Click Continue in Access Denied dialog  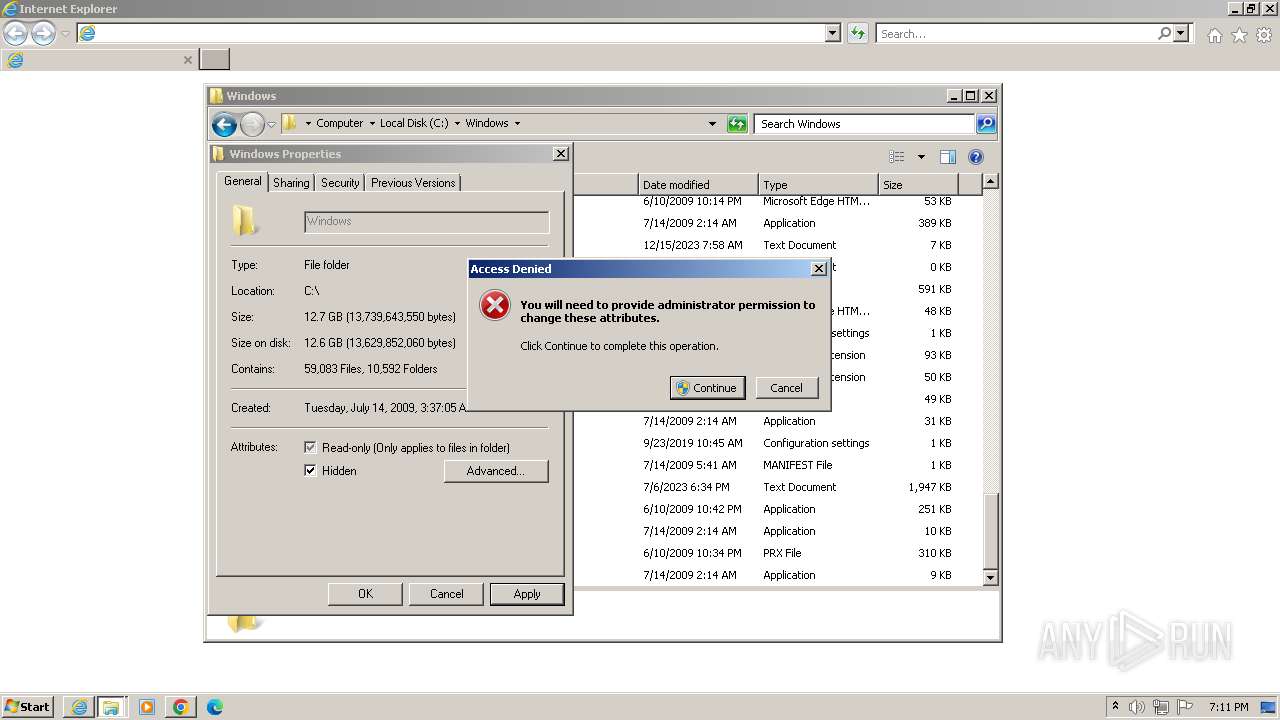point(707,388)
